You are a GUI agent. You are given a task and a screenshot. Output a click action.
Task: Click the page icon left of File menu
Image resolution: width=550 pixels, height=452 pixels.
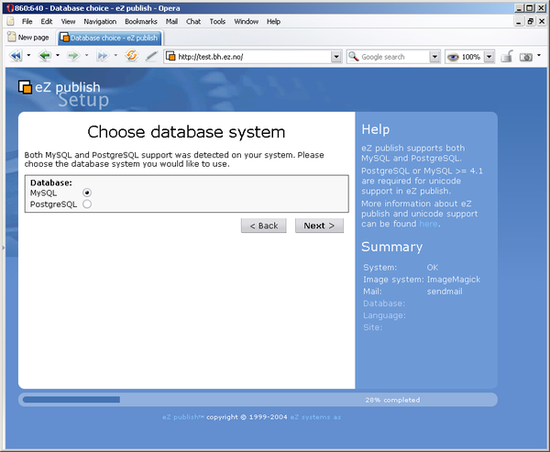click(11, 21)
